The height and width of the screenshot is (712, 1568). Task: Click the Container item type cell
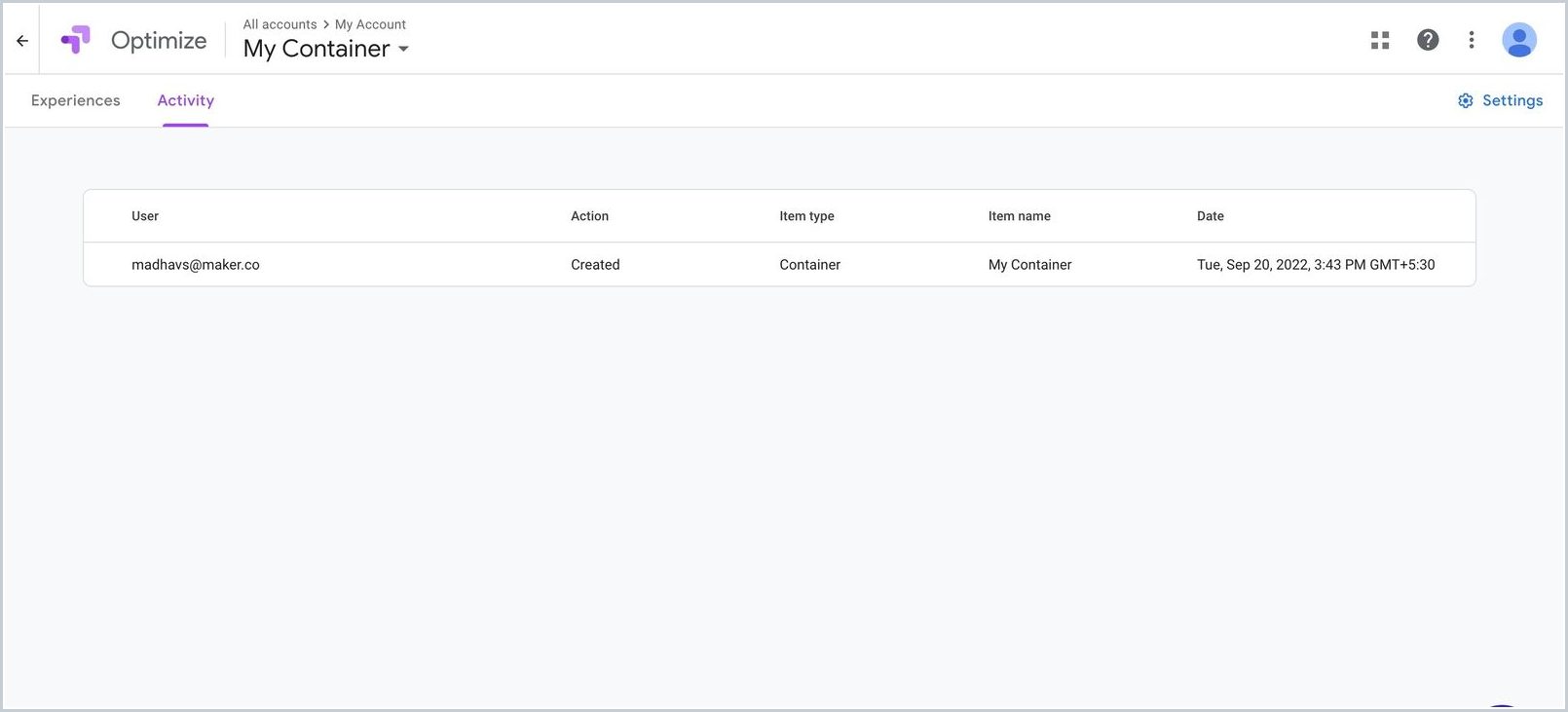tap(810, 265)
